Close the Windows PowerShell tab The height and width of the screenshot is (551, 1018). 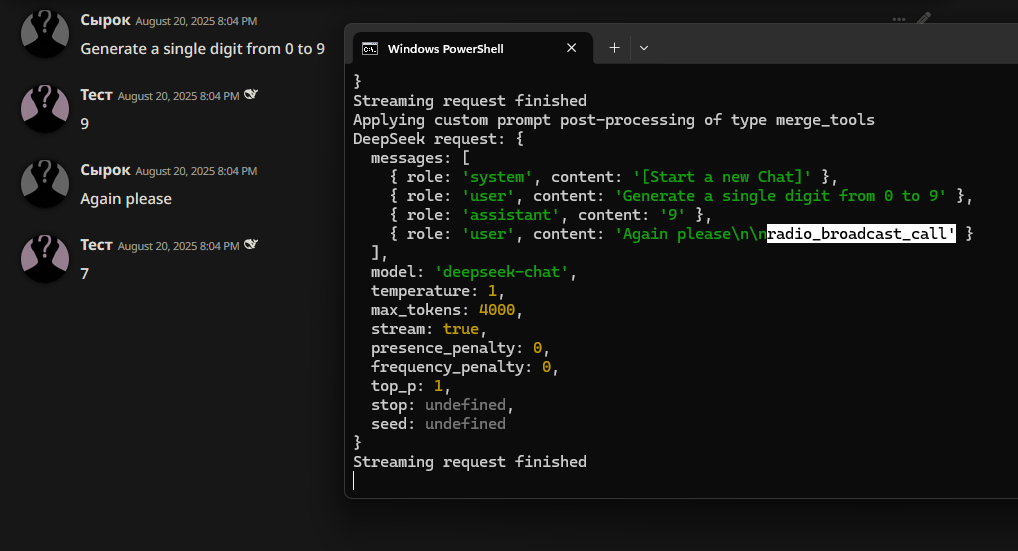(572, 48)
